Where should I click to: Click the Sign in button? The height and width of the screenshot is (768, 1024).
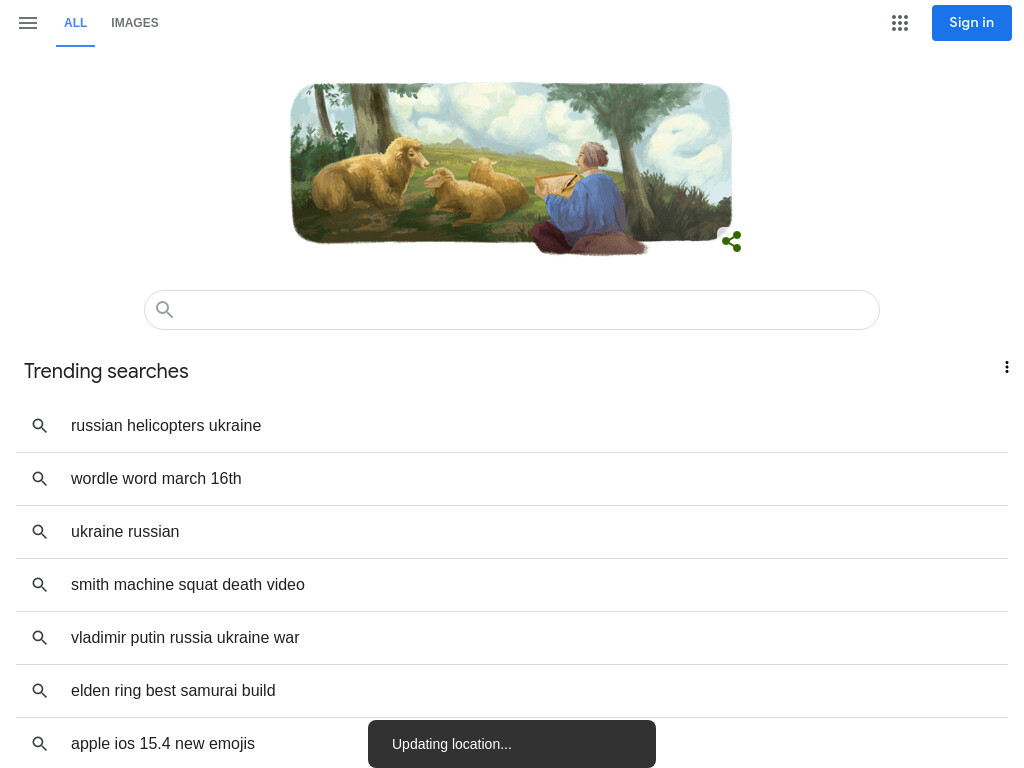coord(971,23)
